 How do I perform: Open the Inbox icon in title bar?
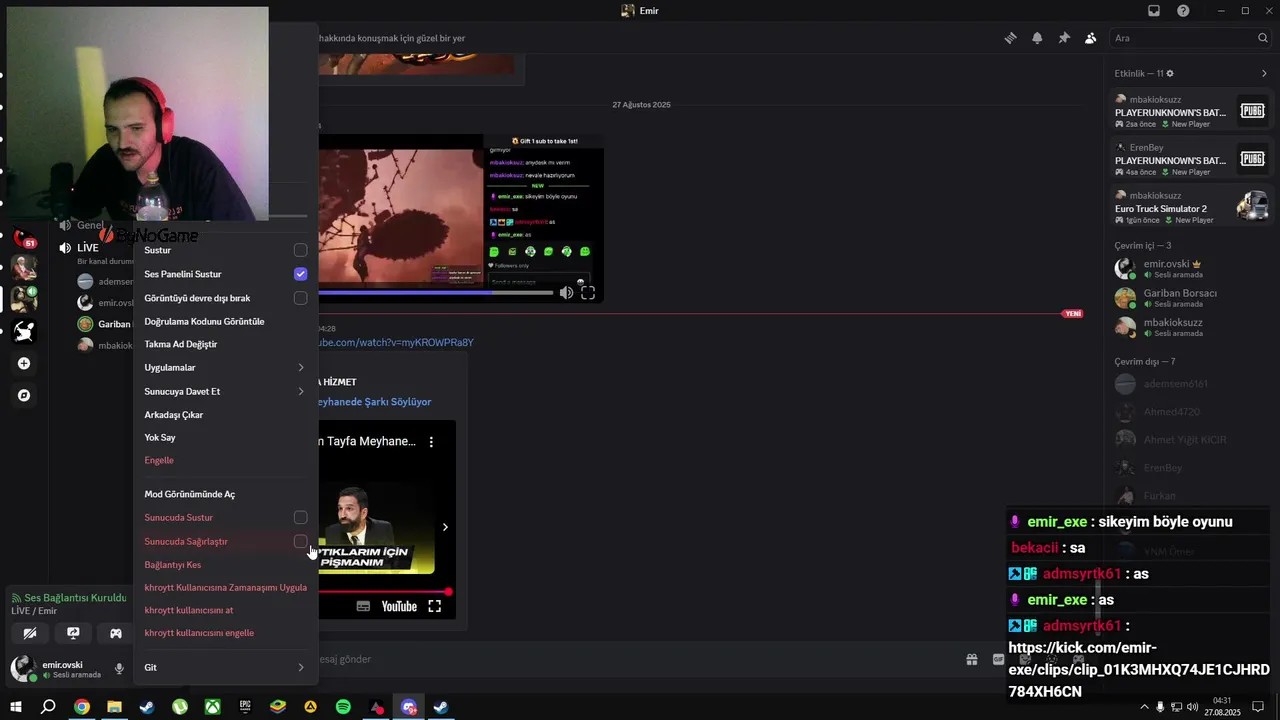tap(1154, 11)
